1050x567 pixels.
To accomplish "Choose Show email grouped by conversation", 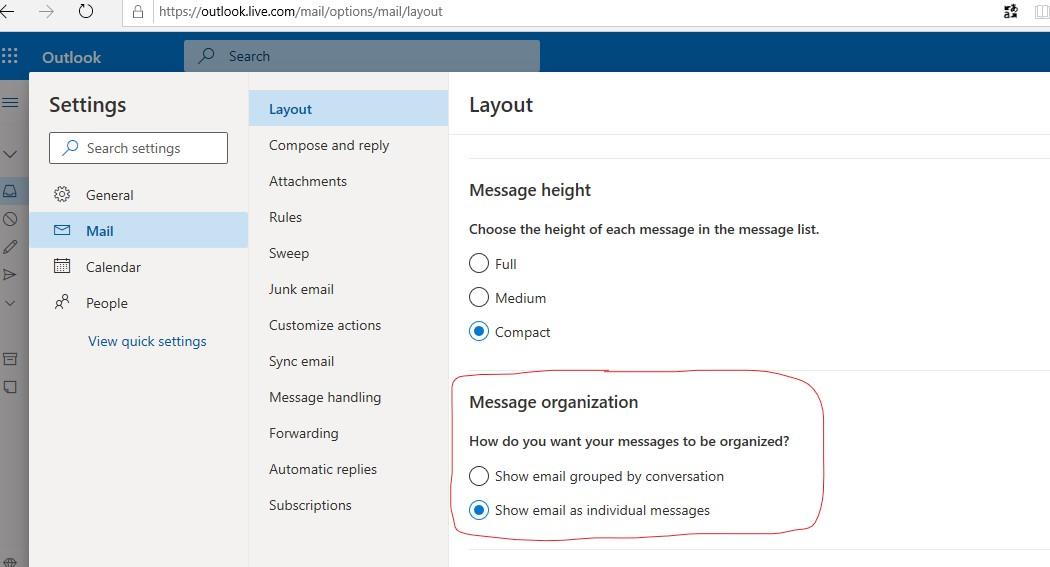I will (479, 476).
